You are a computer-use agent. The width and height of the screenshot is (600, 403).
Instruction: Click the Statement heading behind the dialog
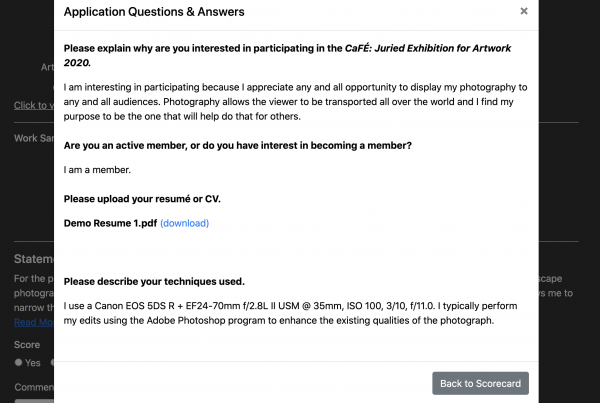(x=34, y=259)
